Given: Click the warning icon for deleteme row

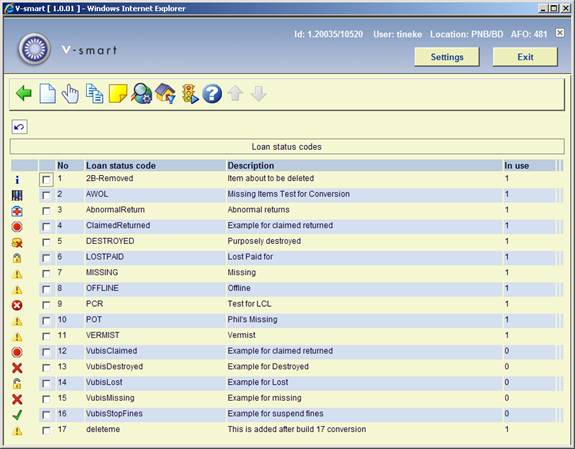Looking at the screenshot, I should pyautogui.click(x=17, y=431).
